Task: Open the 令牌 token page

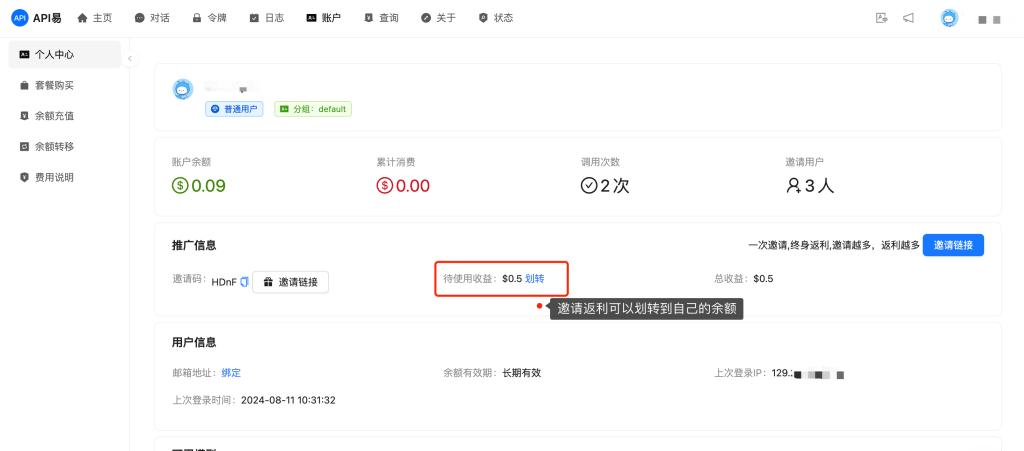Action: click(210, 18)
